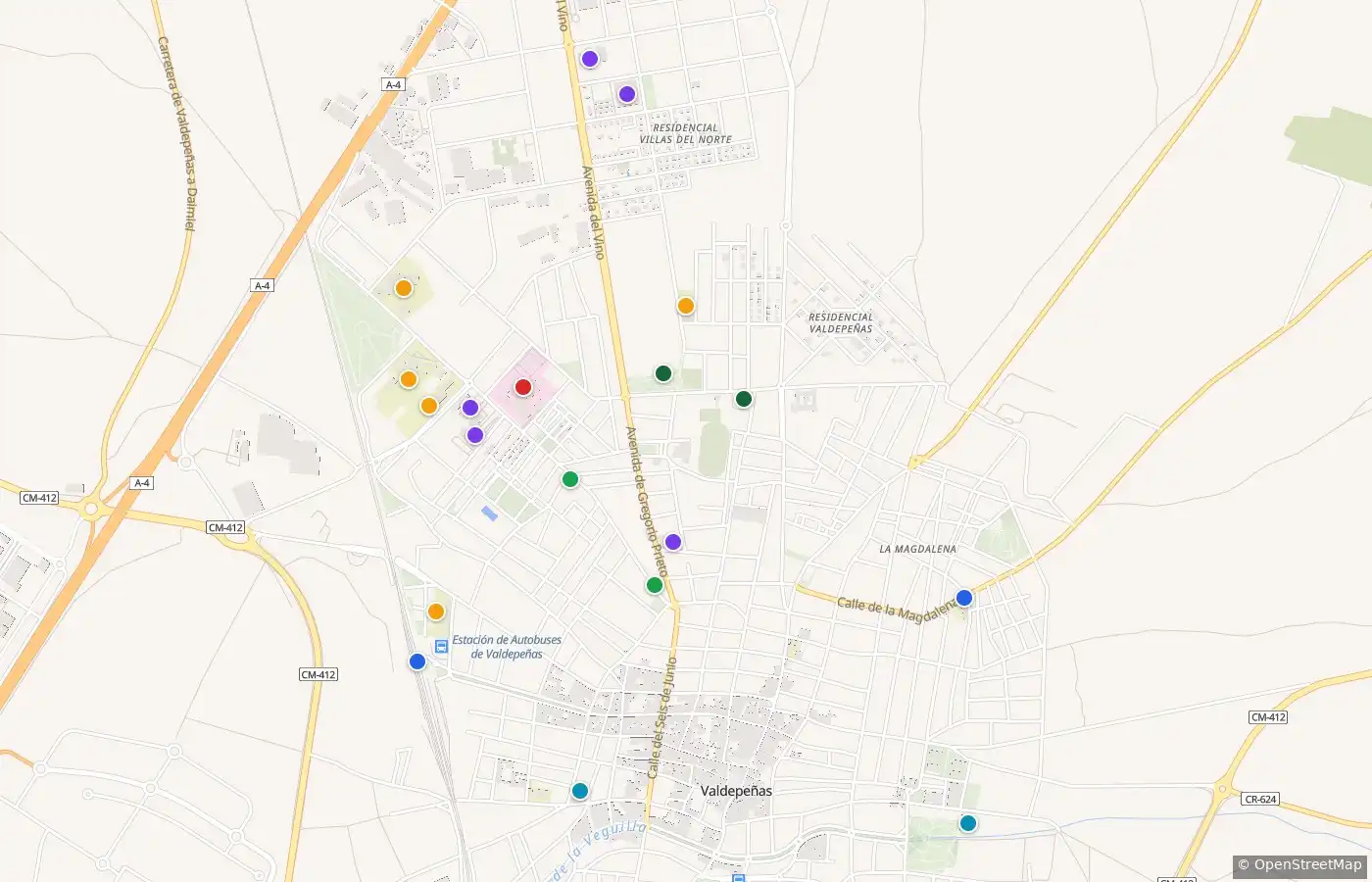Open the orange marker in the park near the A-4
This screenshot has height=882, width=1372.
coord(404,288)
